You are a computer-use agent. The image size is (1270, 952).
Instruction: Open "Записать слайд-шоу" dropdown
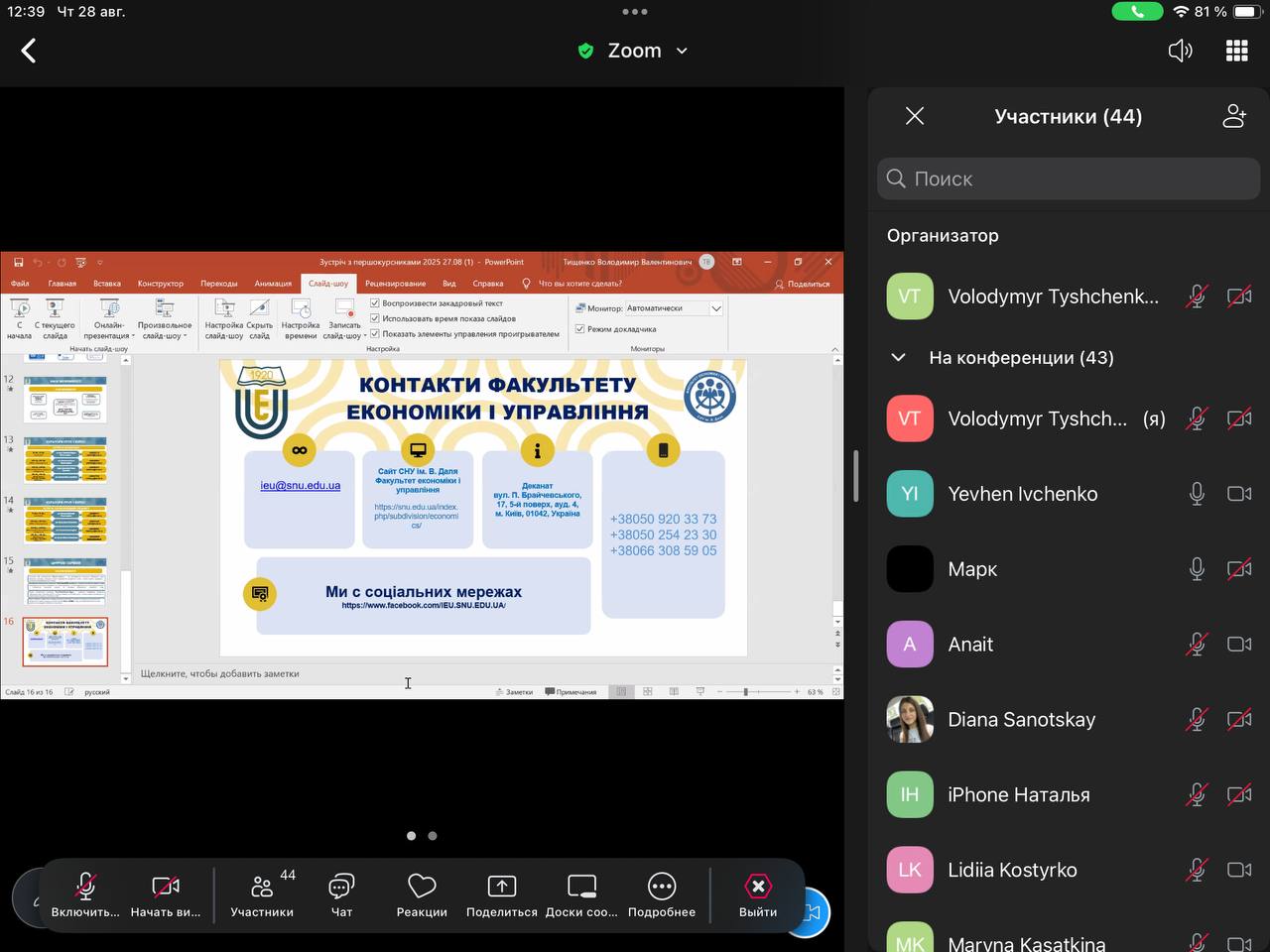[344, 319]
